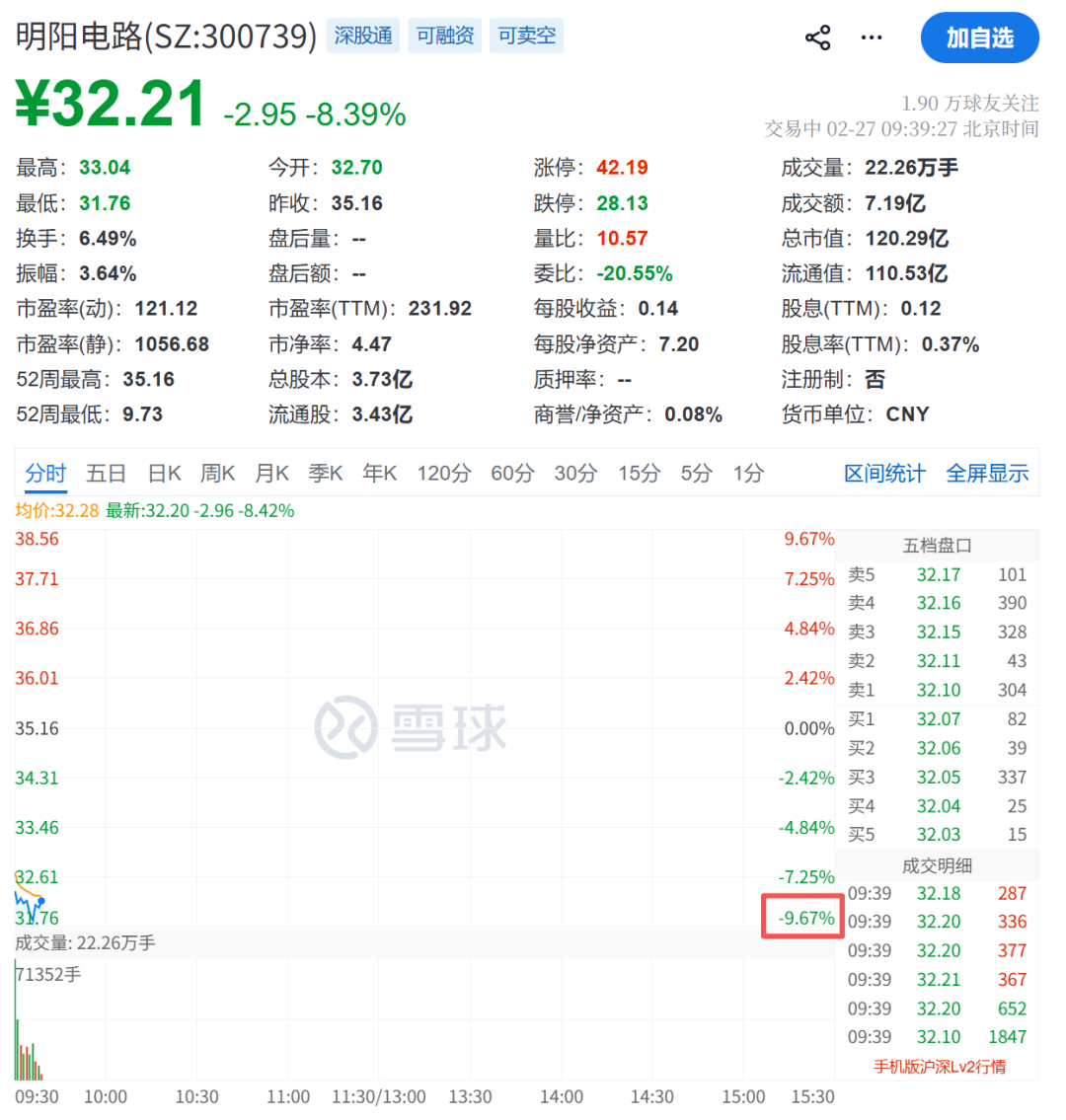The height and width of the screenshot is (1120, 1066).
Task: Click the share icon
Action: click(x=817, y=38)
